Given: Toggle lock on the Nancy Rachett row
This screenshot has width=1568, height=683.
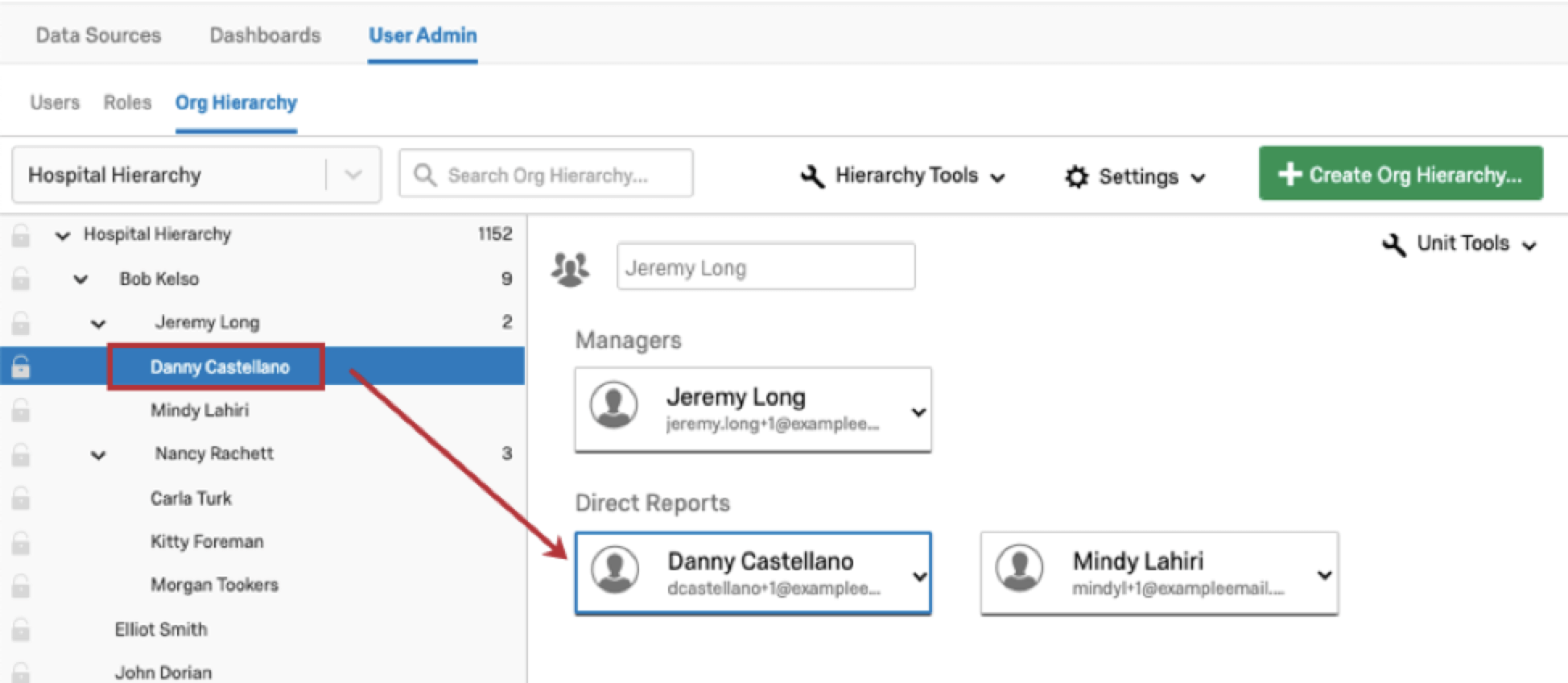Looking at the screenshot, I should pos(21,455).
